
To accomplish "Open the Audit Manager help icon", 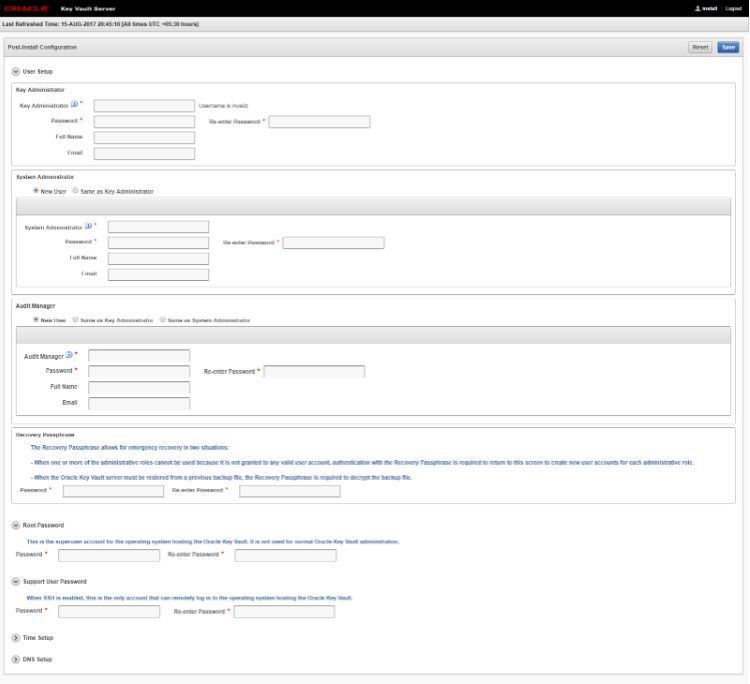I will click(x=68, y=354).
